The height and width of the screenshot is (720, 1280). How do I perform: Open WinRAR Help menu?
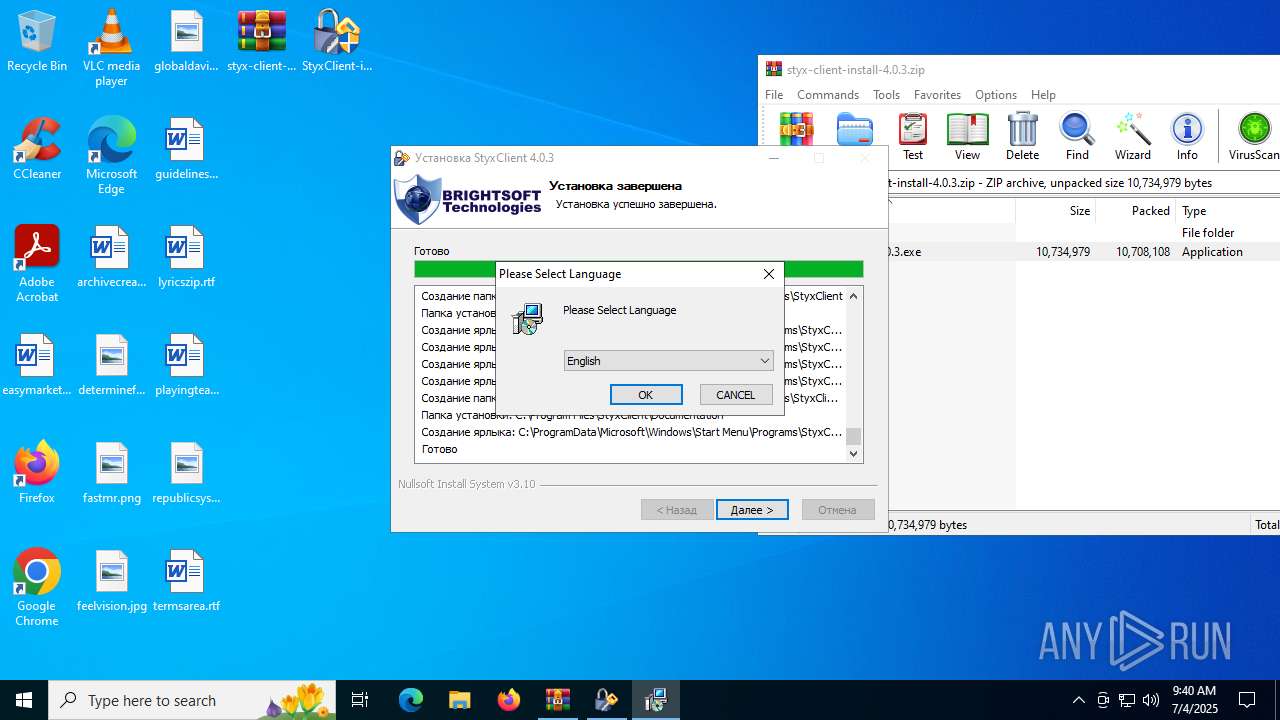1043,95
